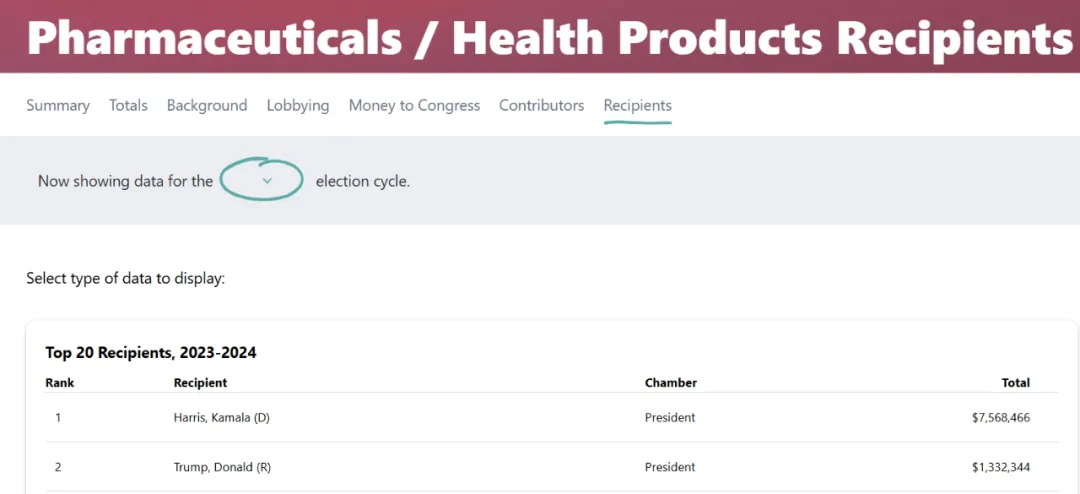
Task: Switch to the Summary tab
Action: click(58, 105)
